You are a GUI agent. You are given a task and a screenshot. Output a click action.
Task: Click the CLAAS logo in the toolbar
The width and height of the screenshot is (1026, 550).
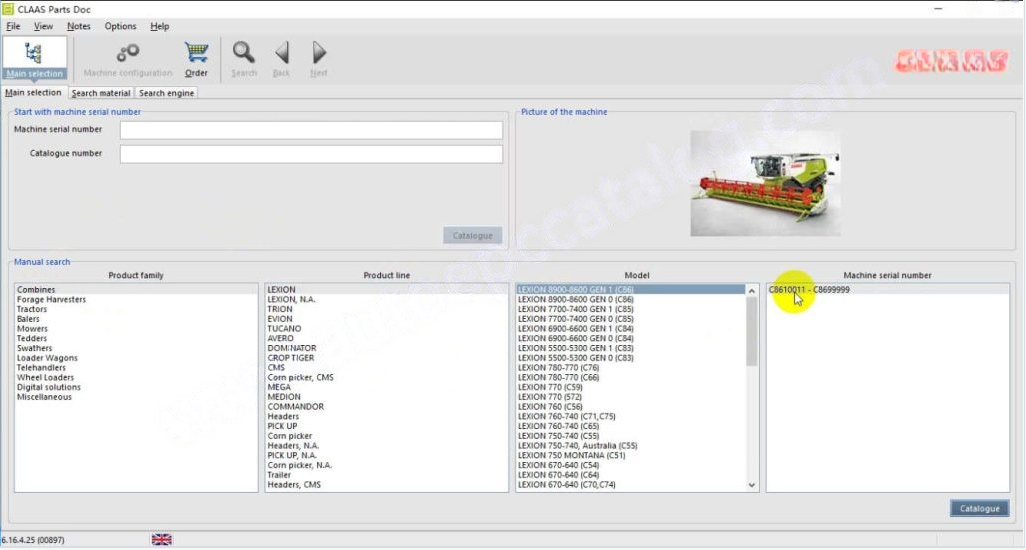[950, 62]
